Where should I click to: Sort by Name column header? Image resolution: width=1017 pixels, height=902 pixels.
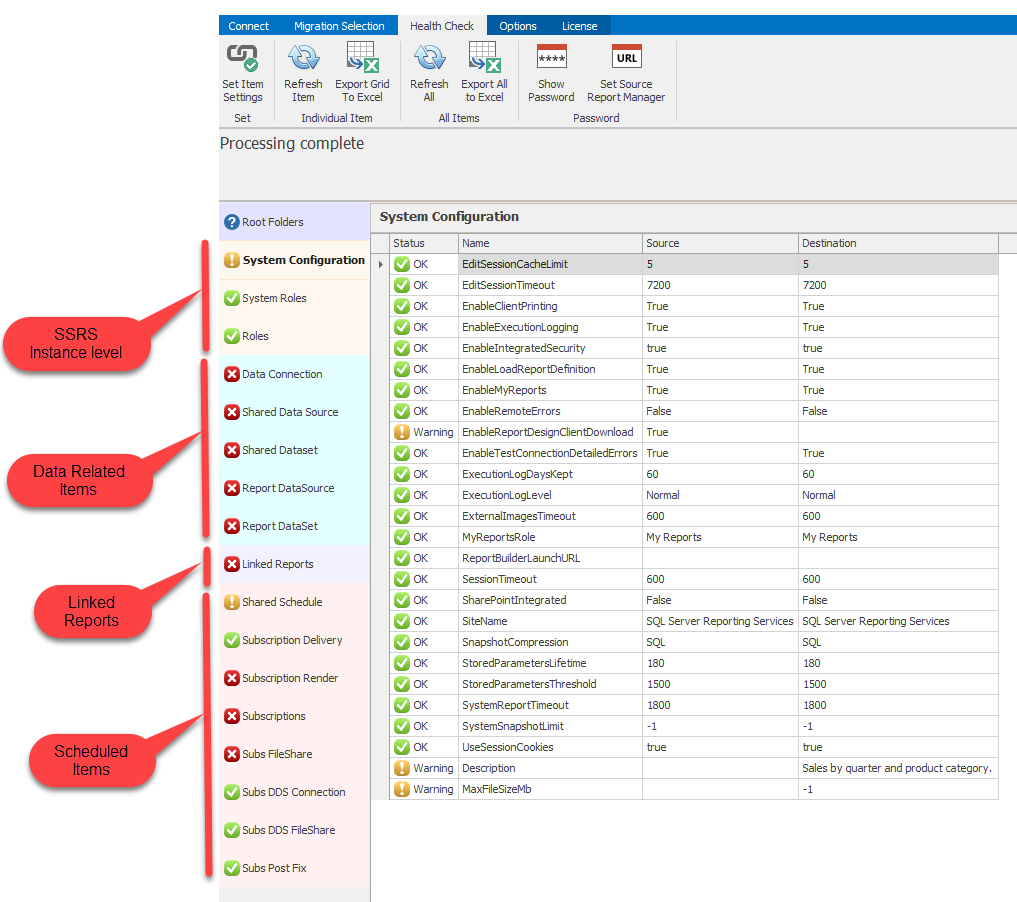pos(550,243)
